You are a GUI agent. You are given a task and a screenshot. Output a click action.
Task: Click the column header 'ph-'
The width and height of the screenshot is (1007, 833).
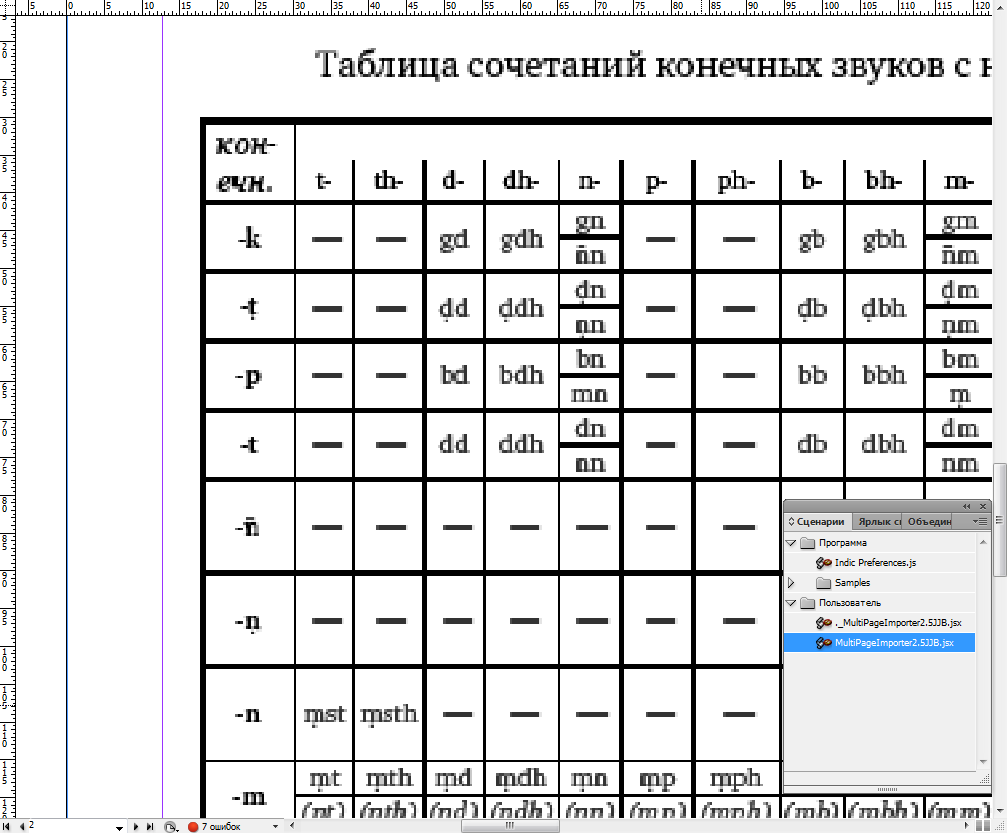point(736,181)
